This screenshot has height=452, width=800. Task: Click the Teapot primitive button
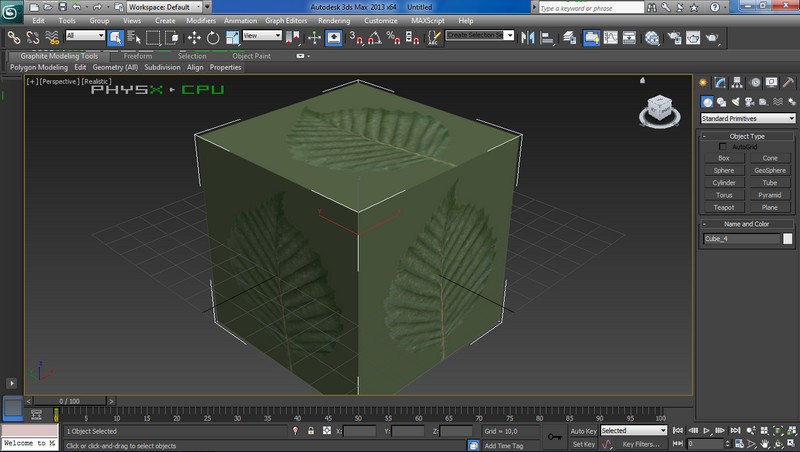click(724, 207)
